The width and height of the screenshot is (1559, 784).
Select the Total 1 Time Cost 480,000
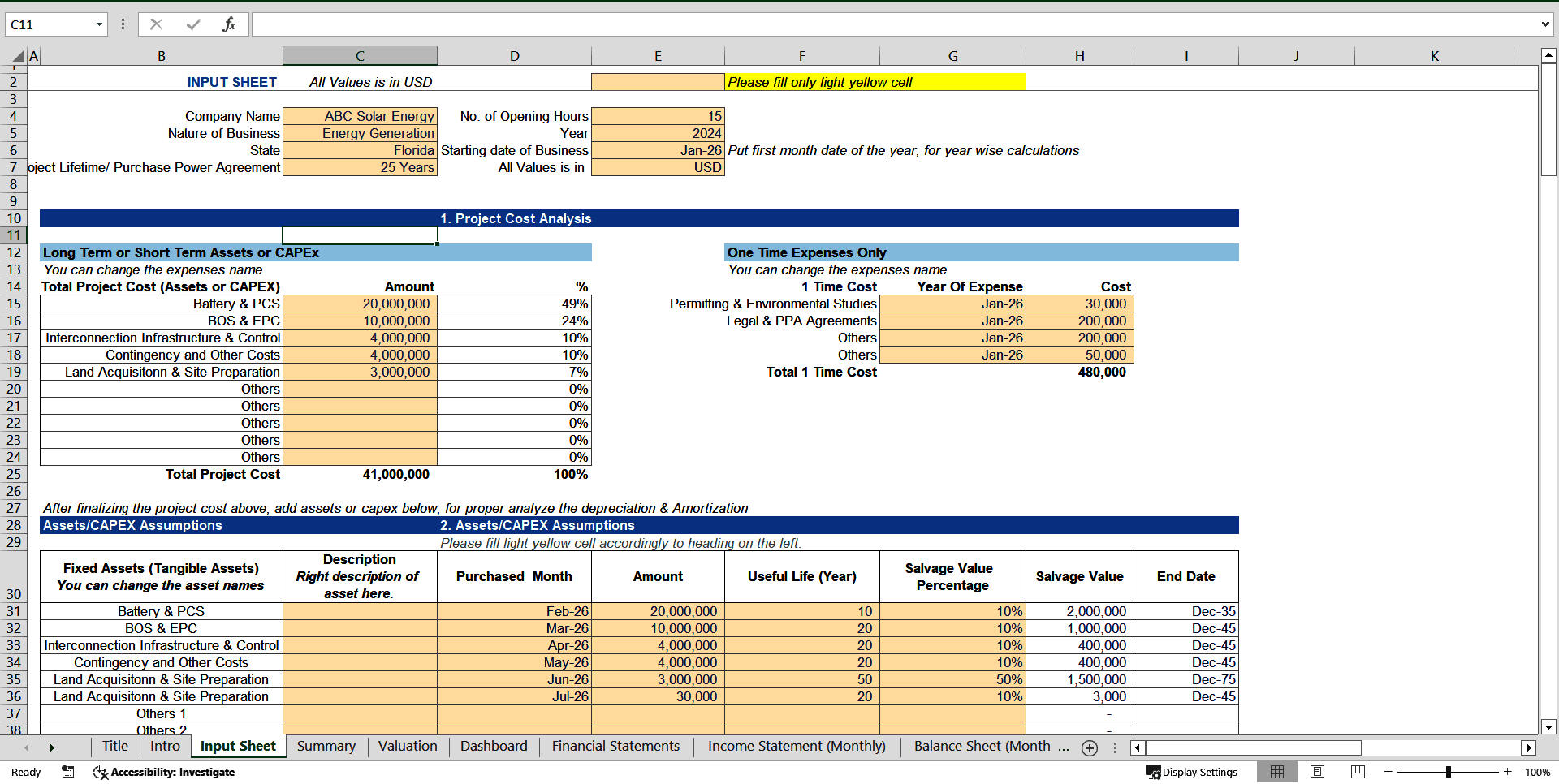[1079, 372]
